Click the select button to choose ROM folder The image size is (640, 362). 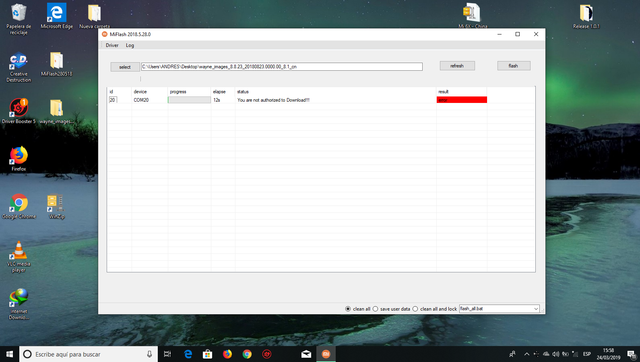coord(125,67)
